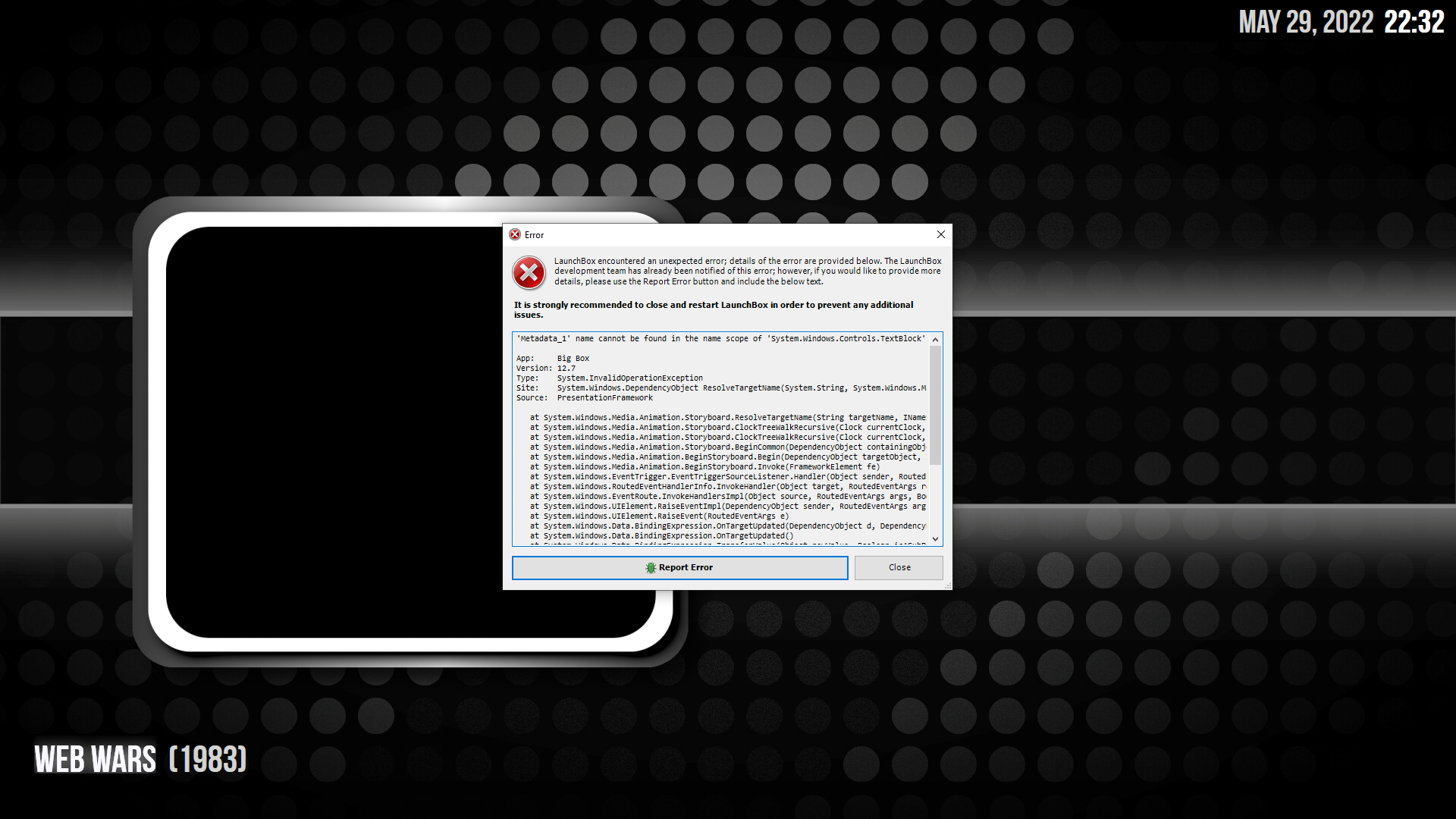Screen dimensions: 1456x819
Task: Click the bold restart LaunchBox recommendation text
Action: [x=714, y=309]
